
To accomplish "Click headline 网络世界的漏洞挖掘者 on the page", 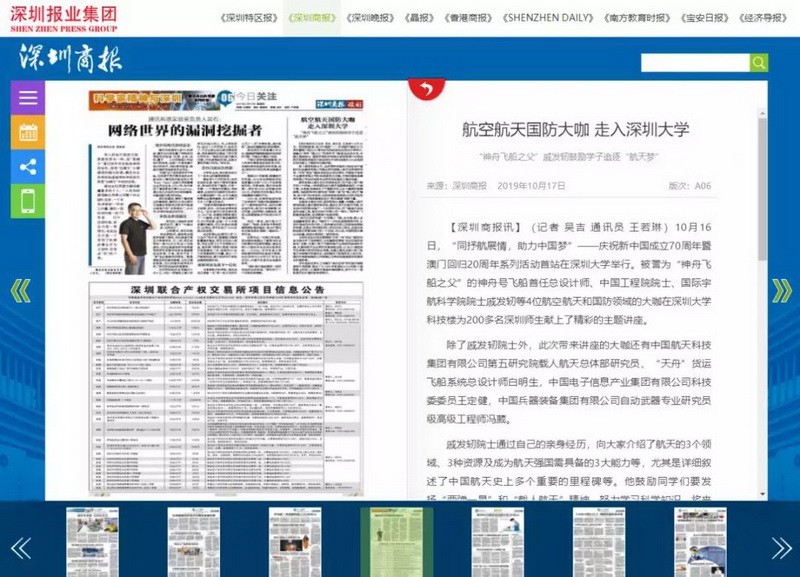I will point(184,131).
